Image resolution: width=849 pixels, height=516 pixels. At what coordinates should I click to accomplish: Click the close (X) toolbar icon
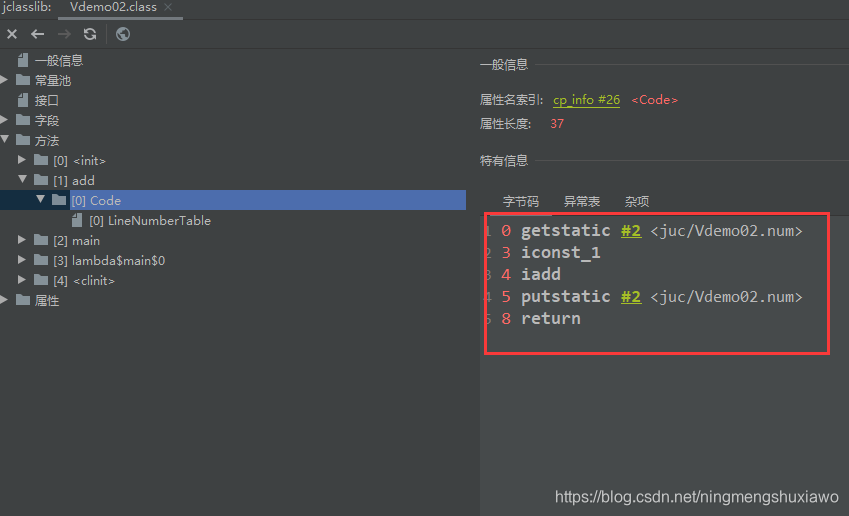[12, 35]
